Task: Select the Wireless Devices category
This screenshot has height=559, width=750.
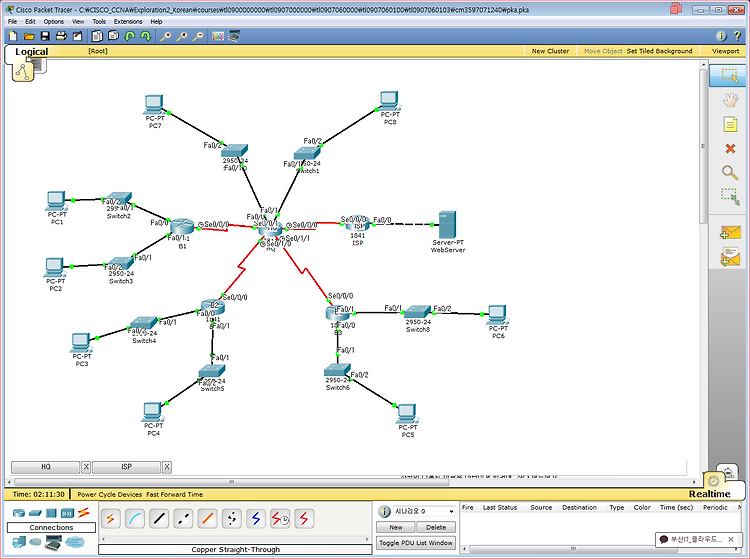Action: (67, 513)
